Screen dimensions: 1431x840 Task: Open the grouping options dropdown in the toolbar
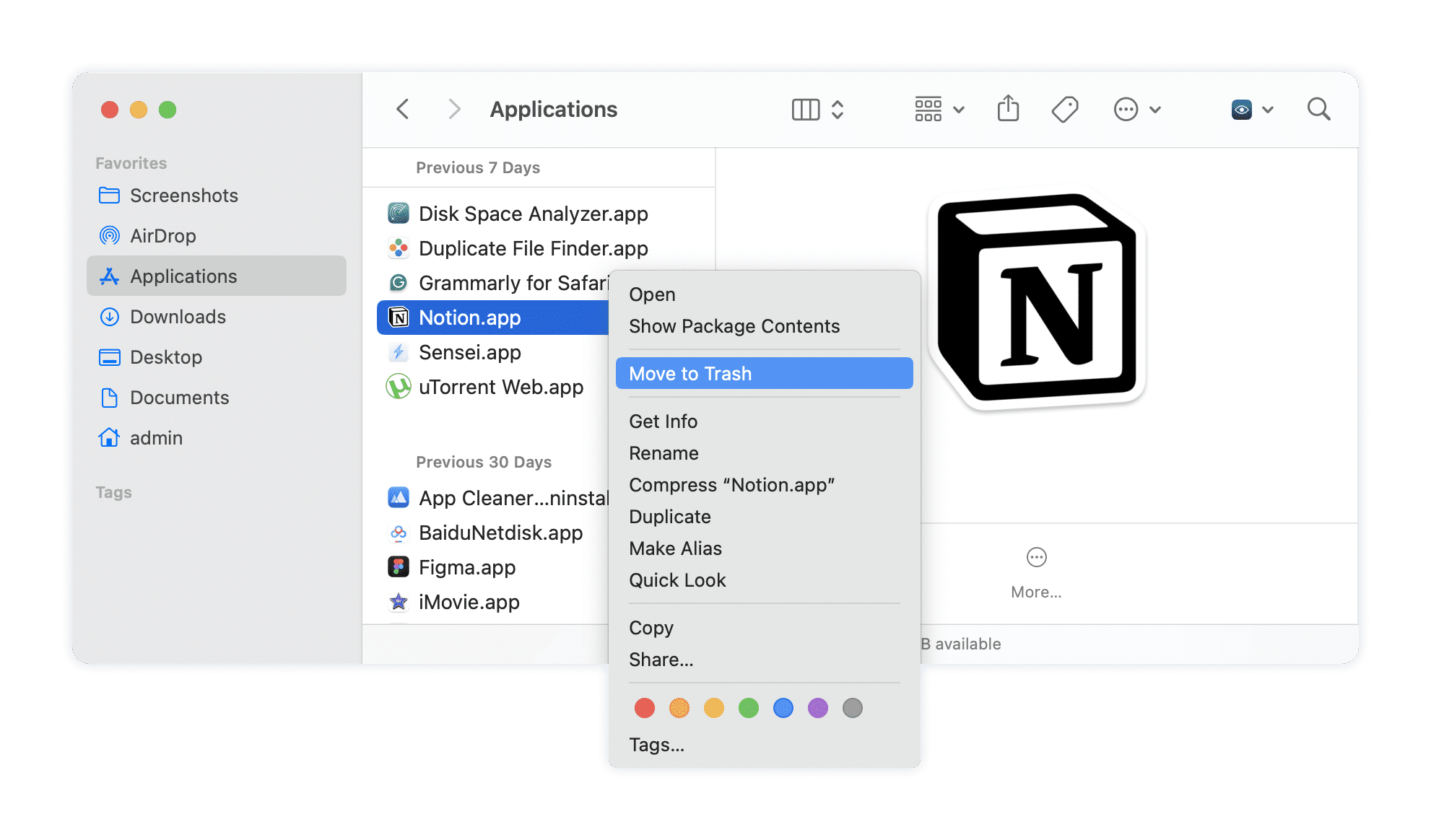(937, 109)
